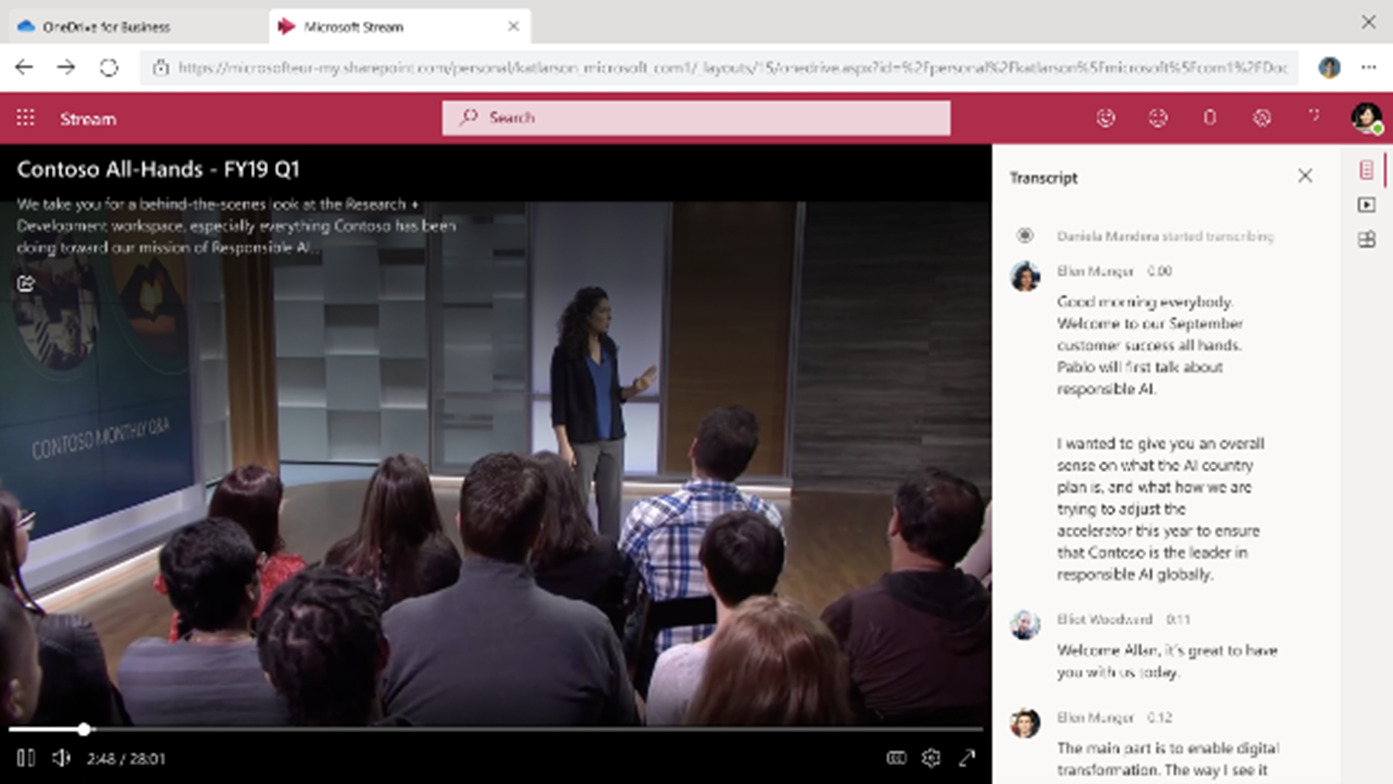The width and height of the screenshot is (1393, 784).
Task: Click Eliot Woodward avatar in transcript
Action: click(1025, 624)
